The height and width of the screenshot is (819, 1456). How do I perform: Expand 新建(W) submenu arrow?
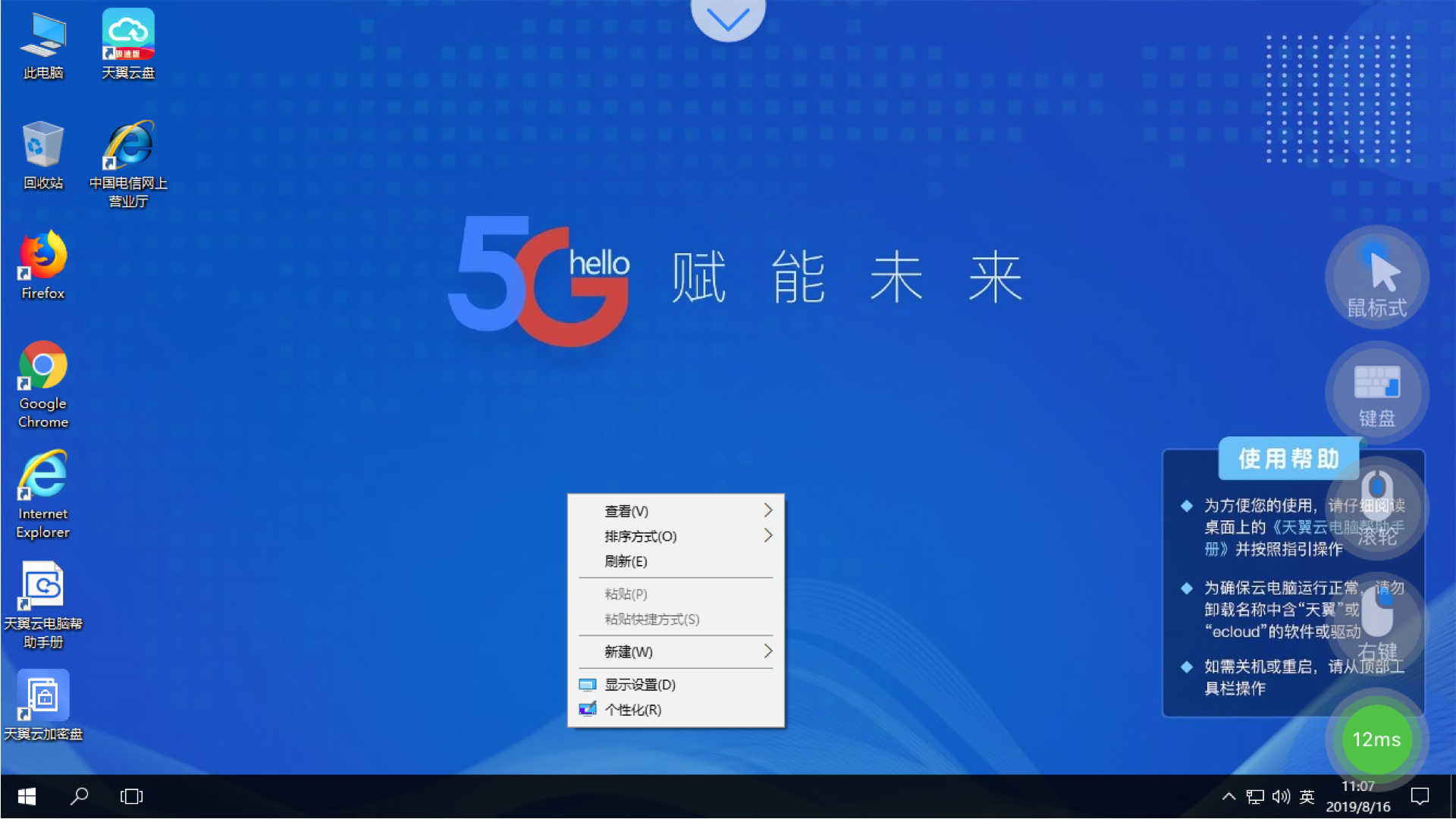pos(768,651)
